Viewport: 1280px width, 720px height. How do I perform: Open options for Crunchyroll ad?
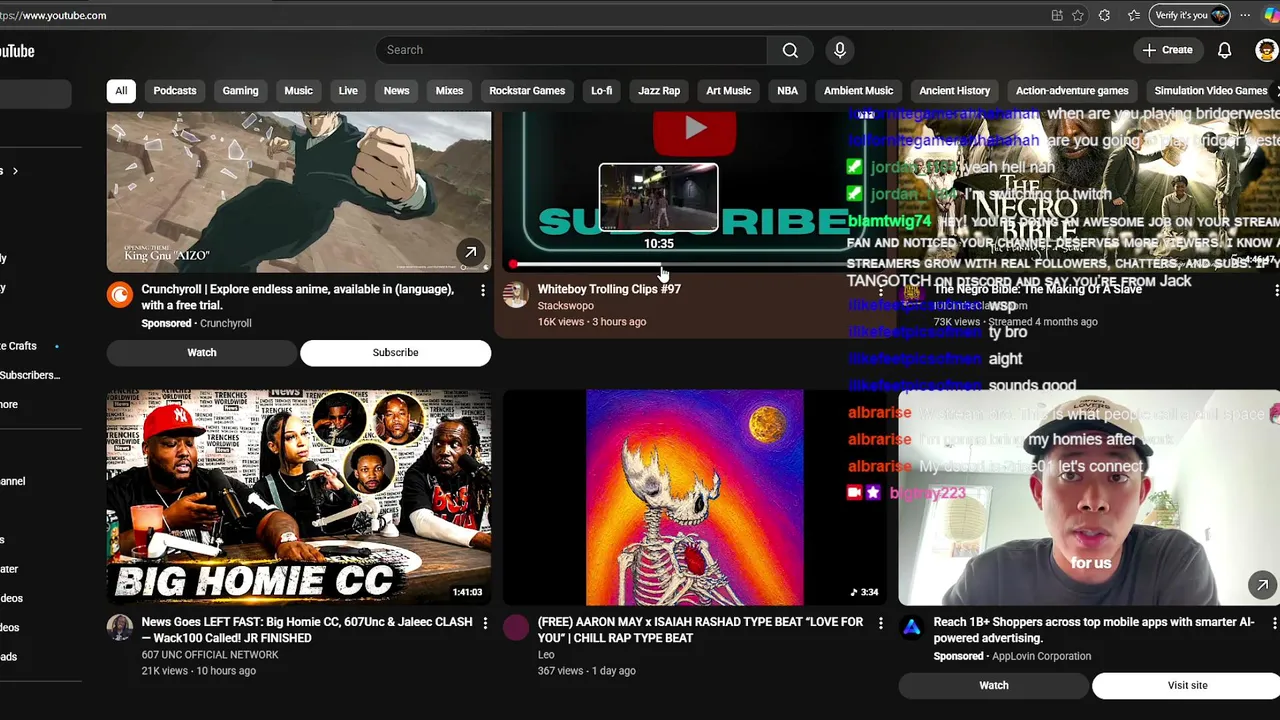pyautogui.click(x=483, y=290)
